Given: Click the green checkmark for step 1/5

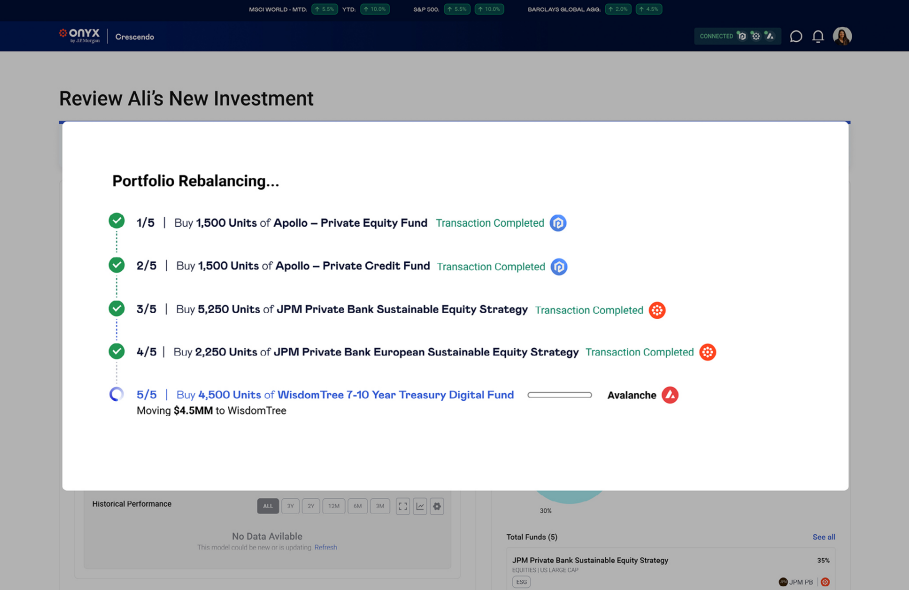Looking at the screenshot, I should click(x=116, y=221).
